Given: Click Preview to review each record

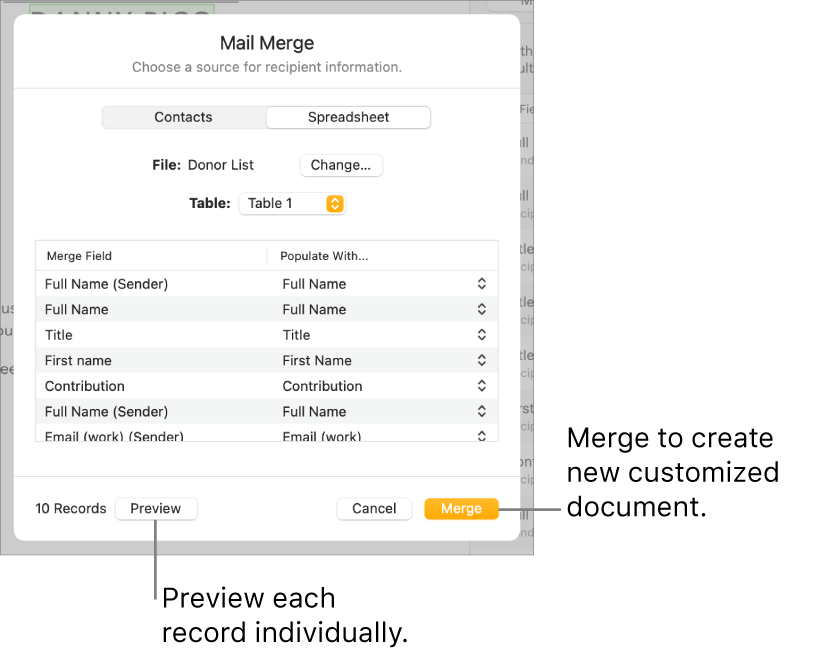Looking at the screenshot, I should [x=155, y=508].
